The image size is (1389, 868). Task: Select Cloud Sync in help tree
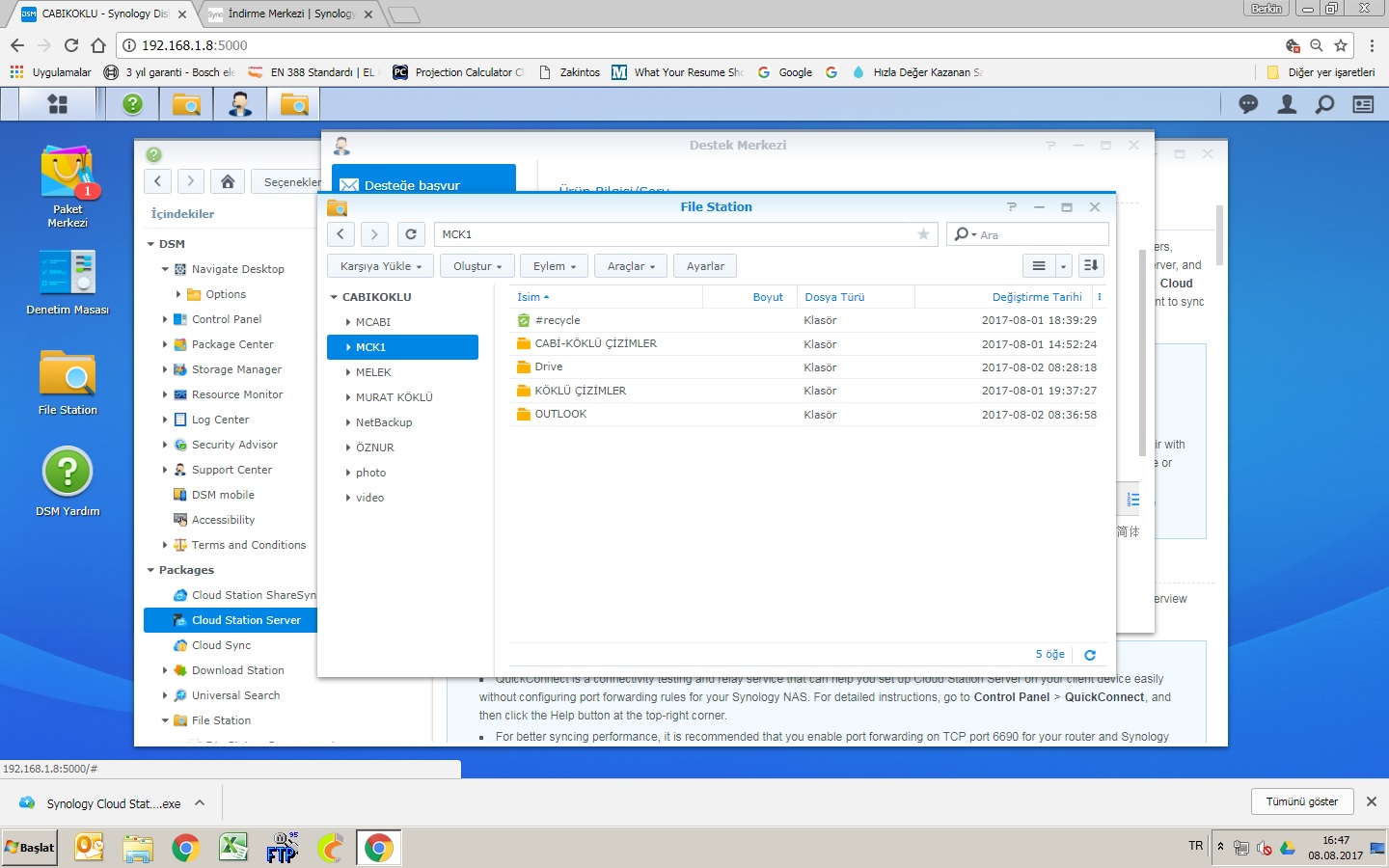click(x=221, y=645)
